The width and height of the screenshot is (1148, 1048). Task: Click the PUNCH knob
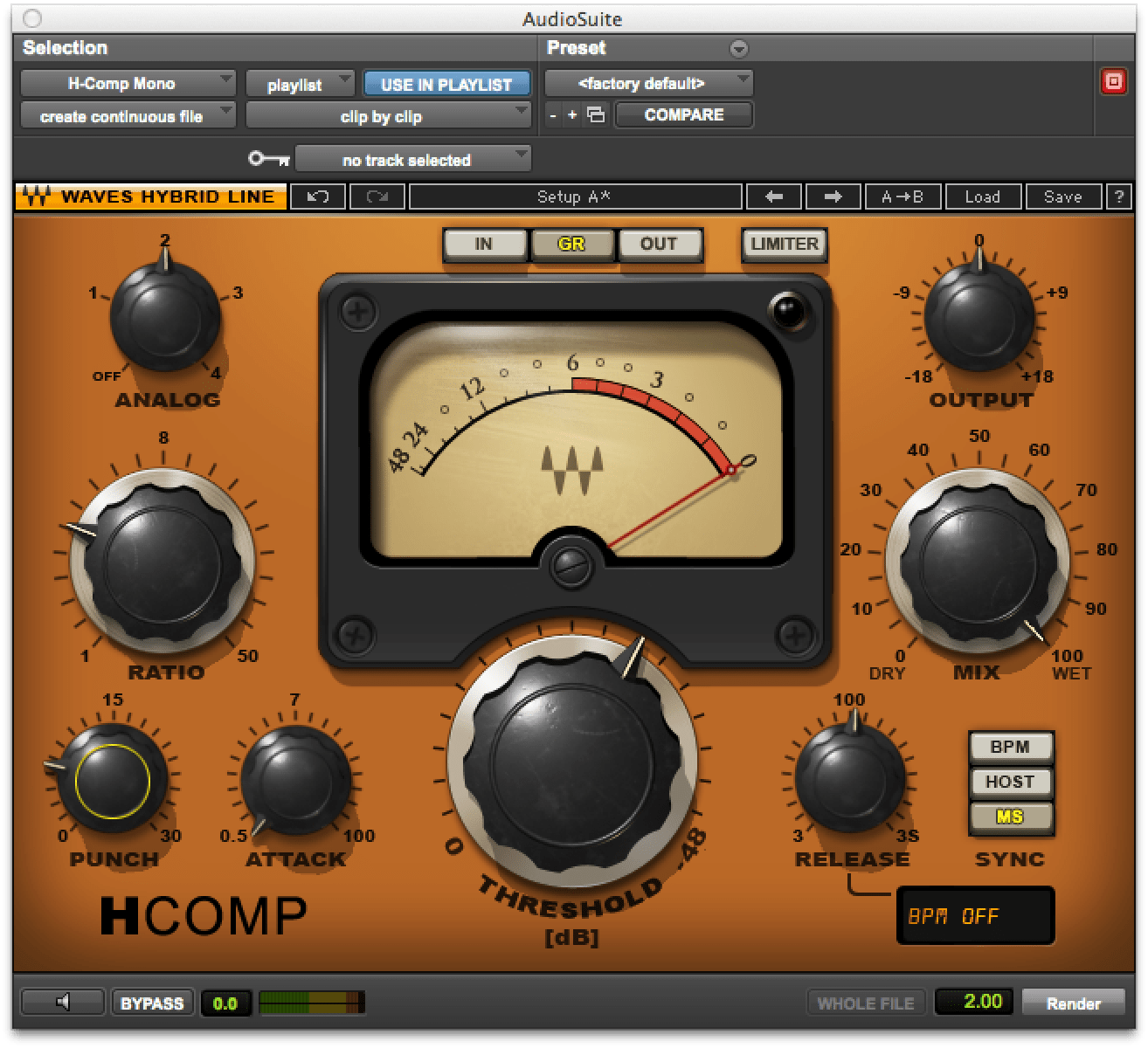pyautogui.click(x=112, y=780)
